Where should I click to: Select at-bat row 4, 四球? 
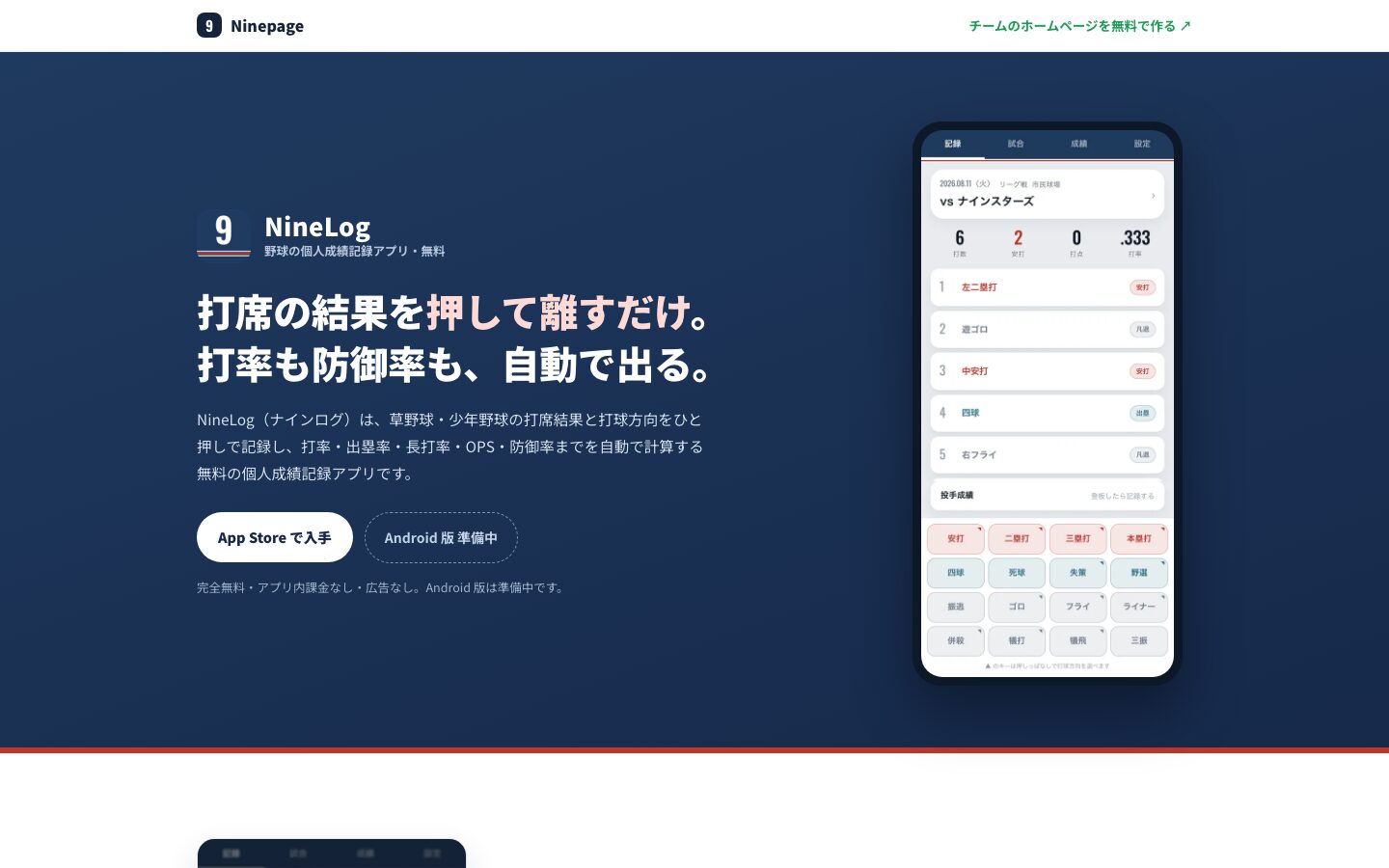coord(1048,413)
